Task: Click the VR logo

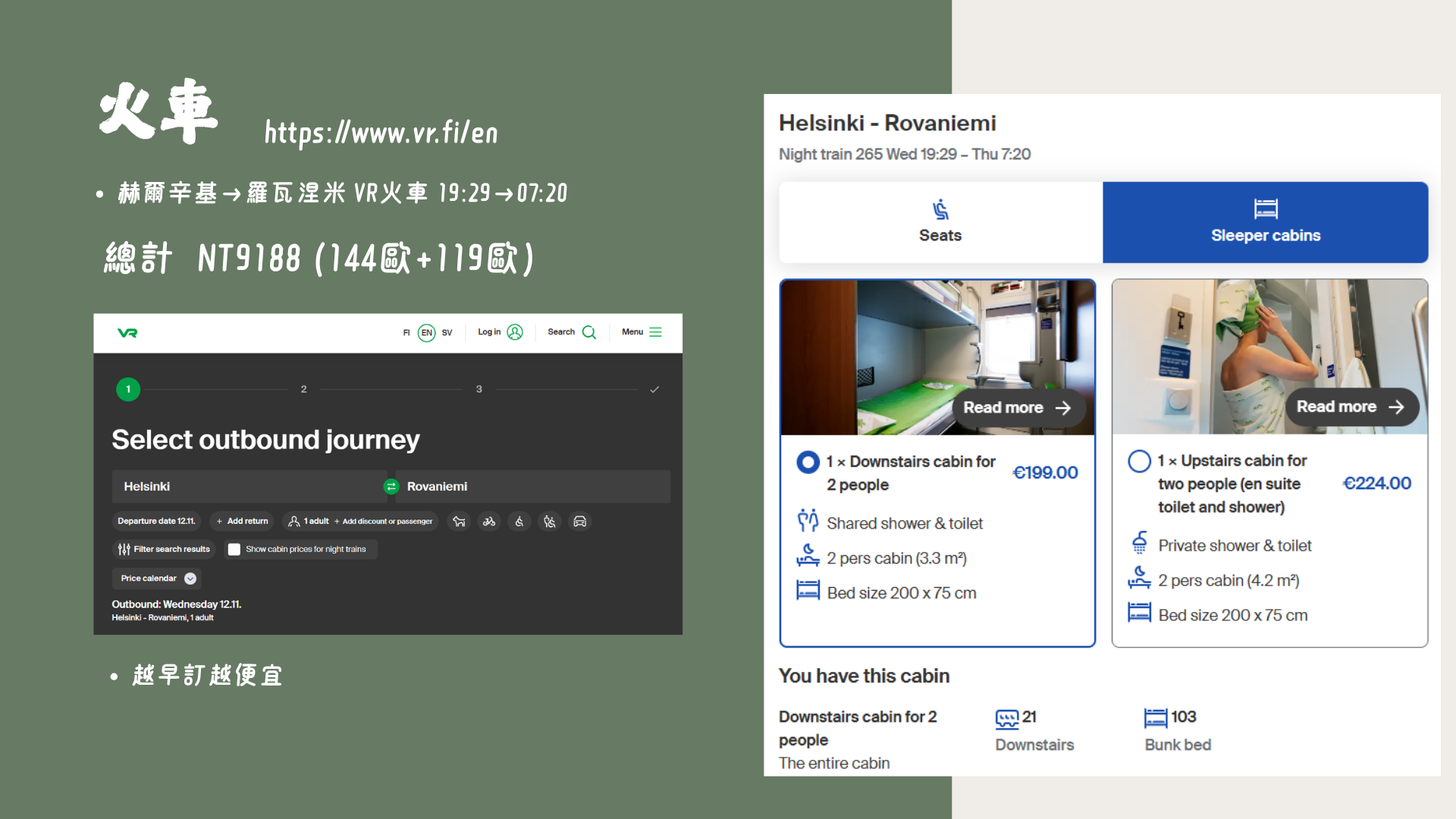Action: (x=127, y=333)
